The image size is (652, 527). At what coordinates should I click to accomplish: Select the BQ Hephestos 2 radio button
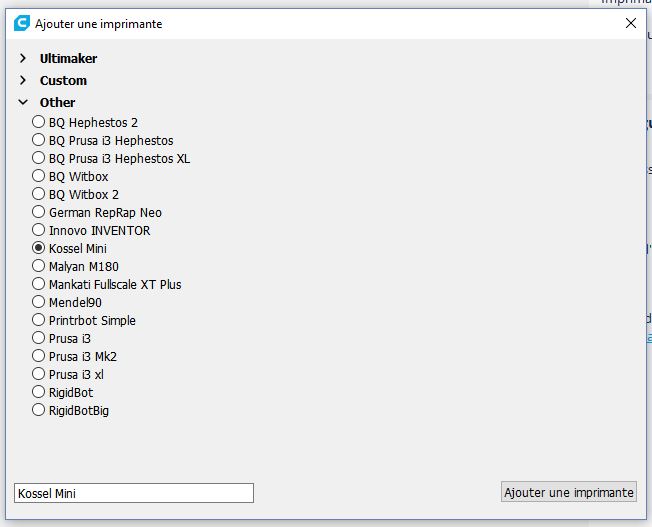38,122
